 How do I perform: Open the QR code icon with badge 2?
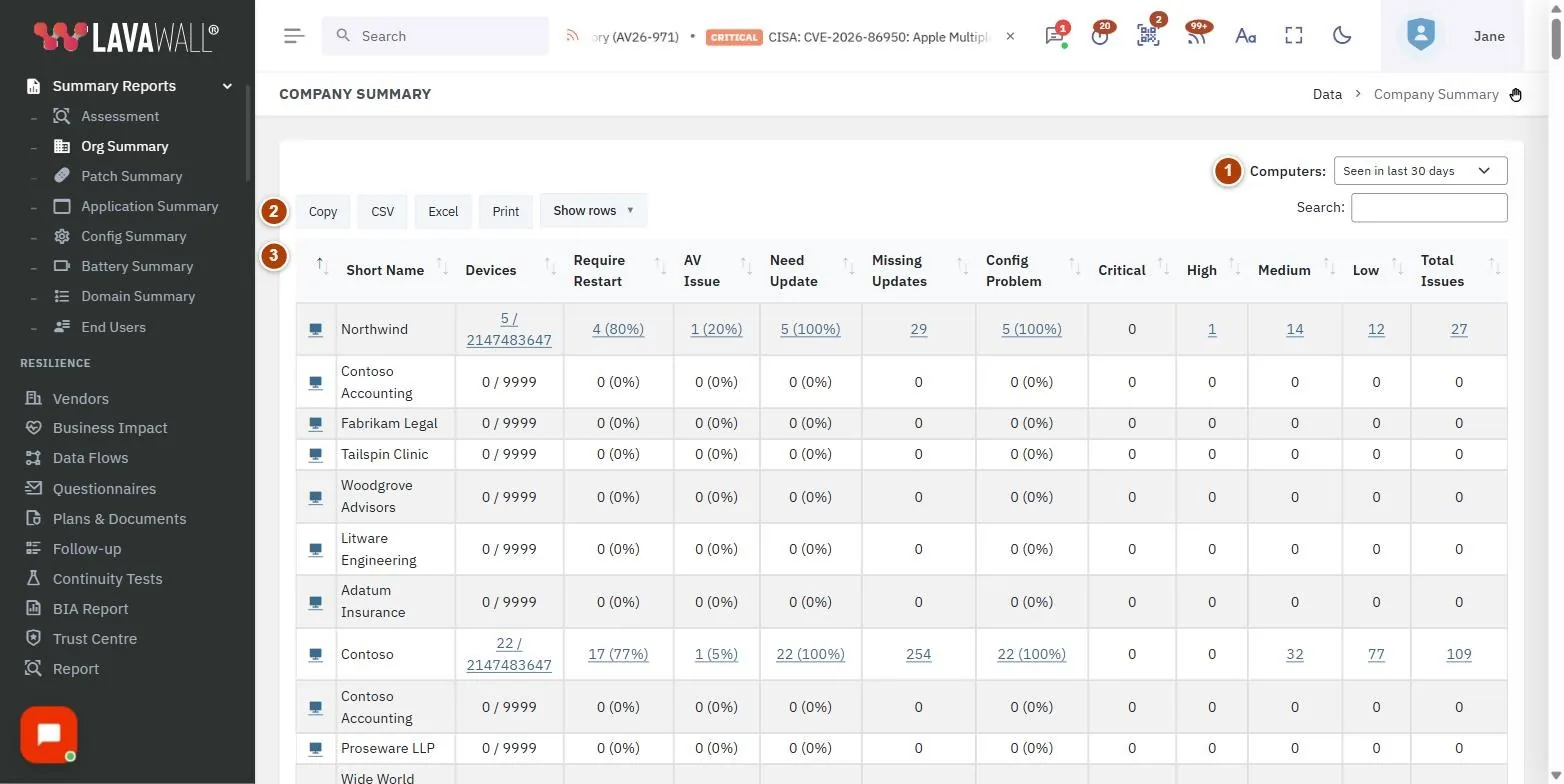click(1148, 36)
